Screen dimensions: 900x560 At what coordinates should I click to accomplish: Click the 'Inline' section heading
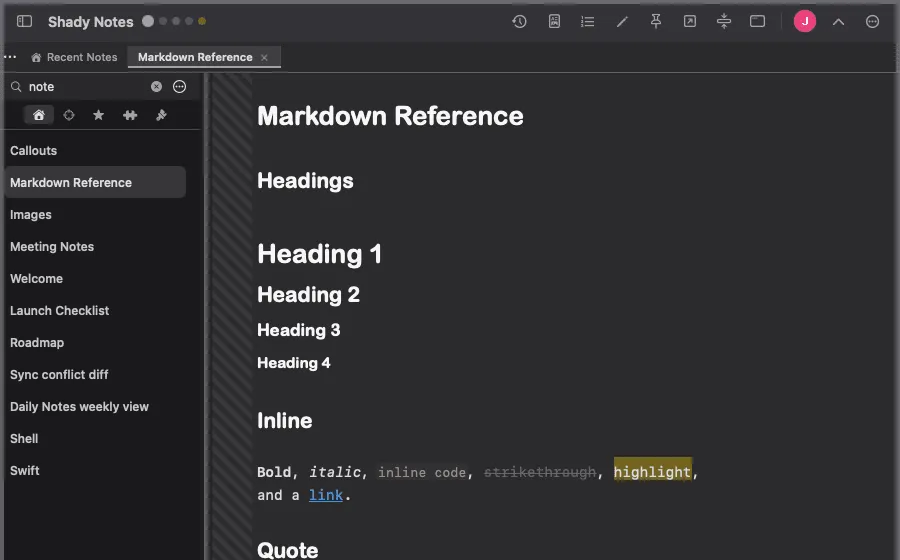coord(285,421)
